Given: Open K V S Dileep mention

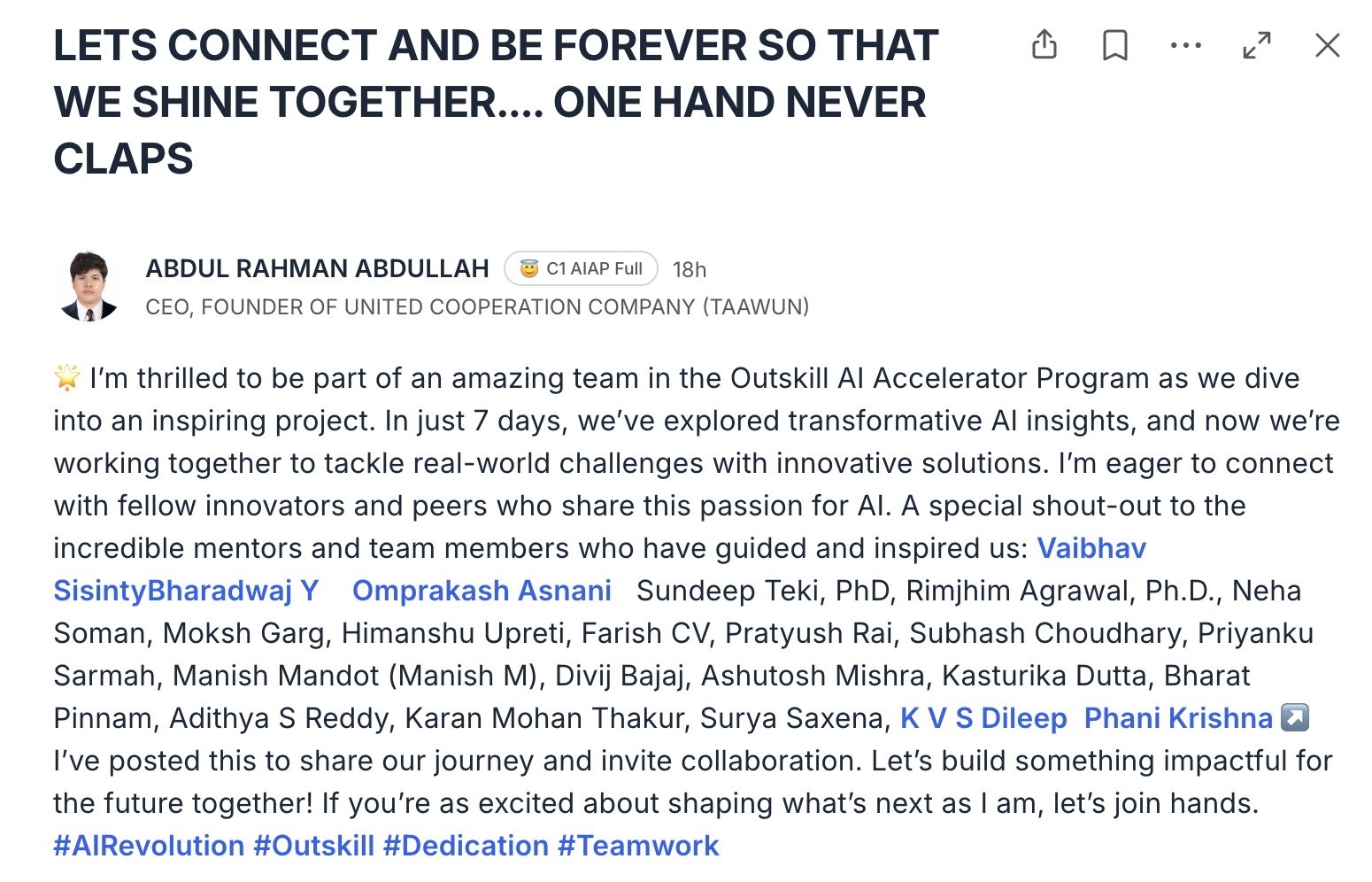Looking at the screenshot, I should pyautogui.click(x=983, y=718).
